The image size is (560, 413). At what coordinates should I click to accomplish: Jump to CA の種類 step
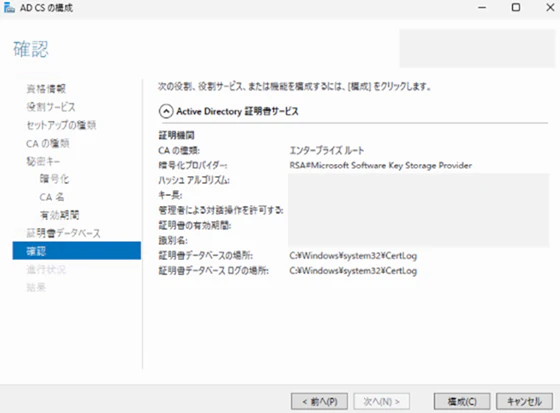pos(48,143)
